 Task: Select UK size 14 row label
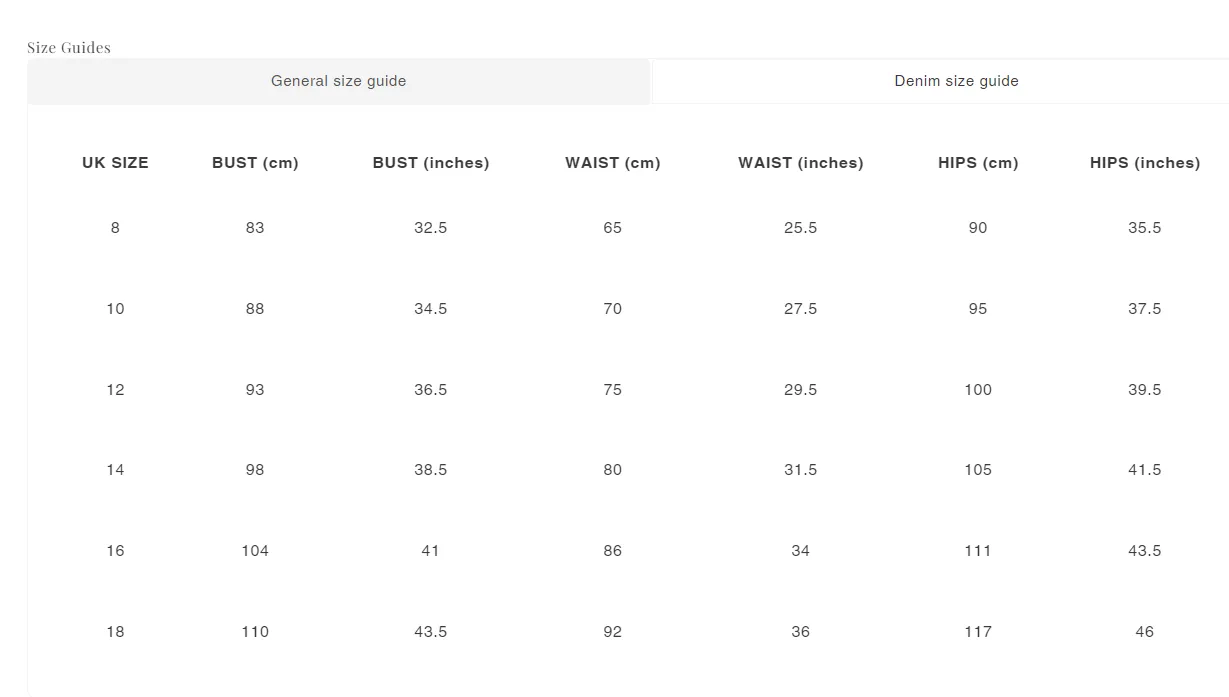pyautogui.click(x=115, y=470)
